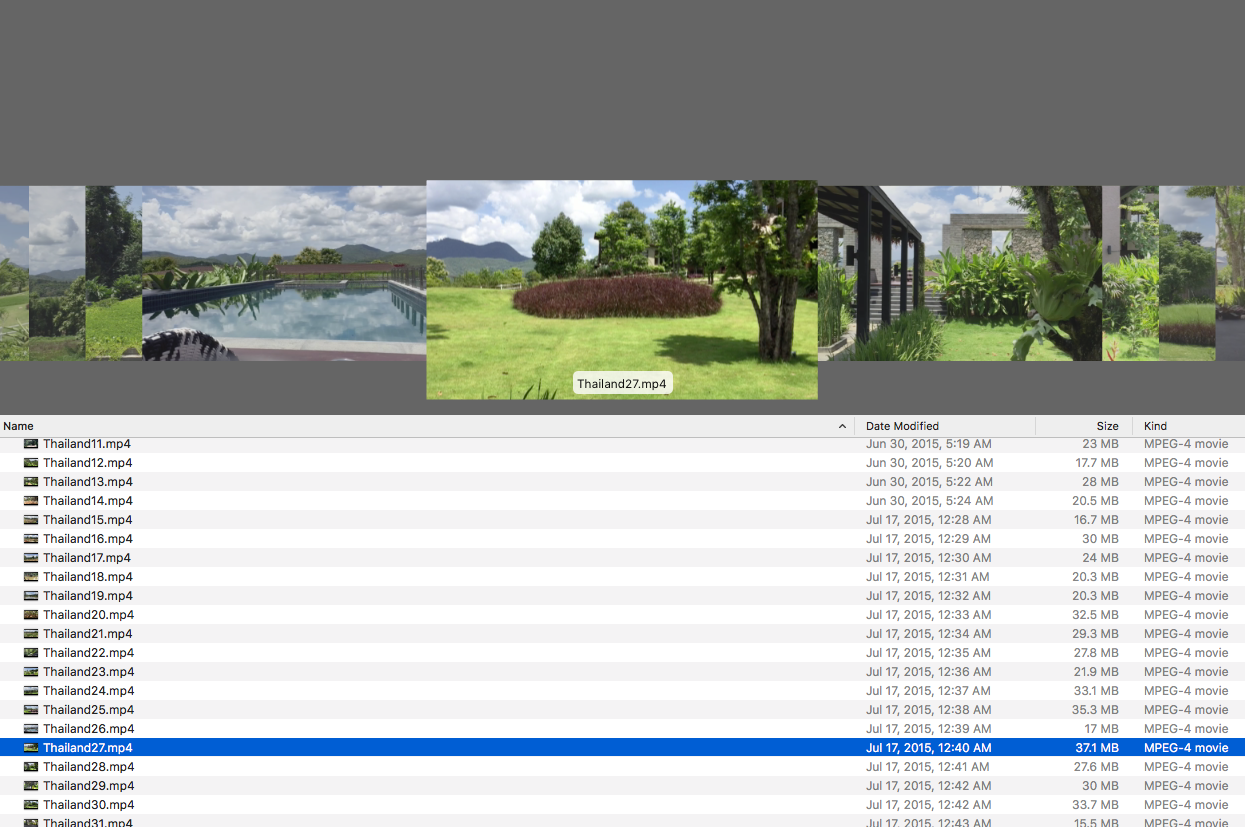Click the 37.1 MB size in the selected row
The width and height of the screenshot is (1245, 827).
point(1098,748)
